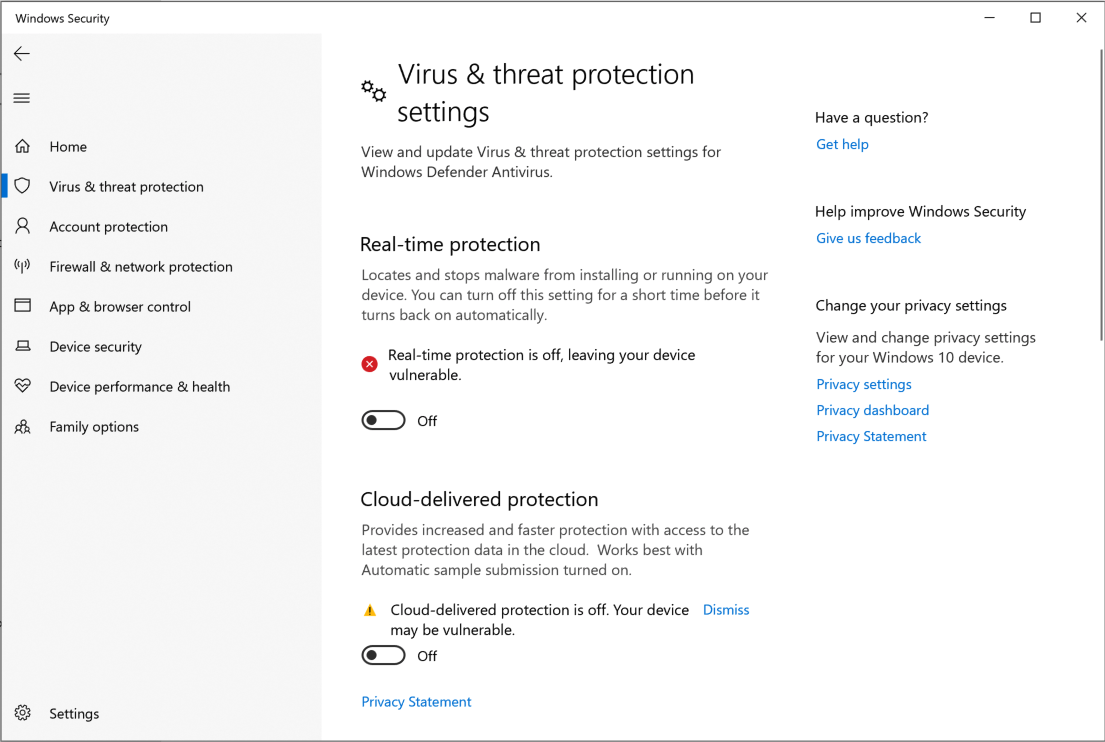The width and height of the screenshot is (1105, 742).
Task: Click the Device performance & health heart icon
Action: click(x=22, y=387)
